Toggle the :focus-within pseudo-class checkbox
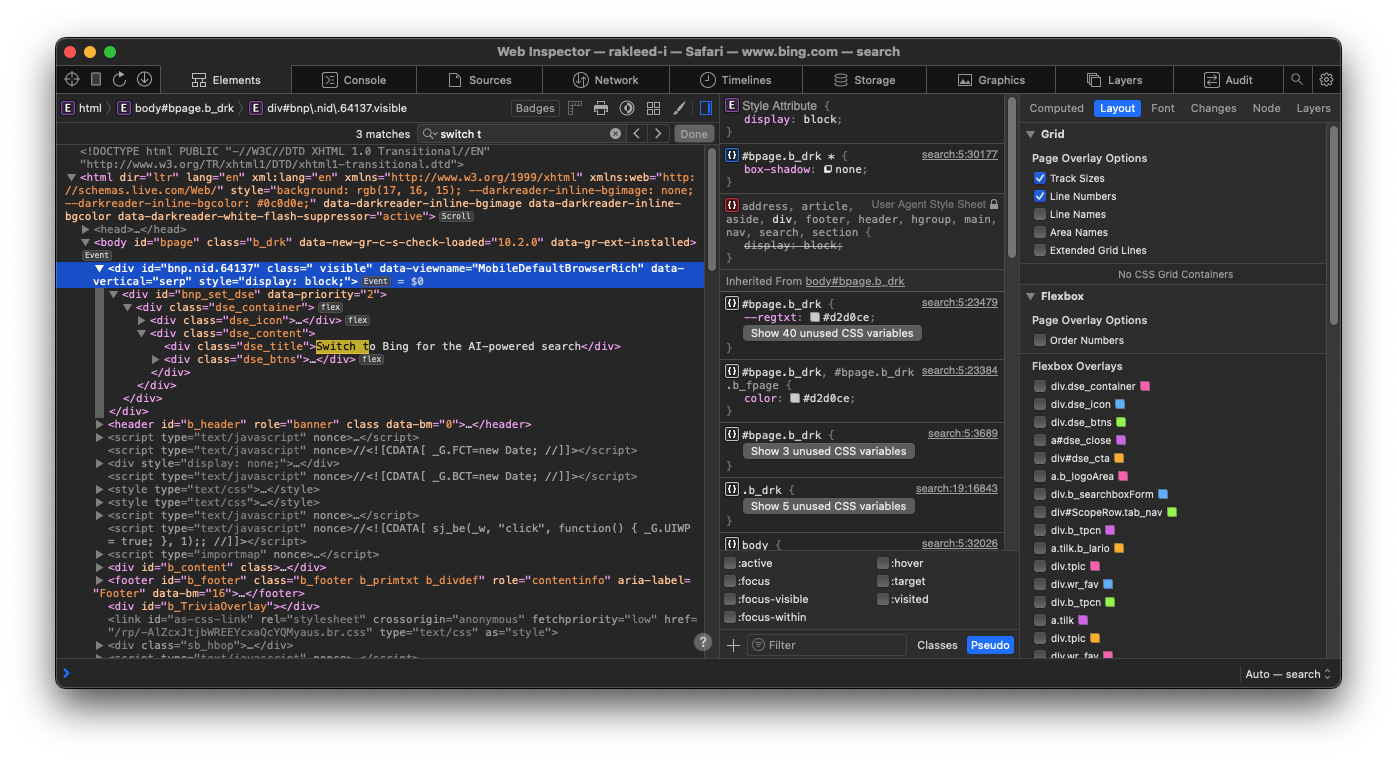 (730, 617)
